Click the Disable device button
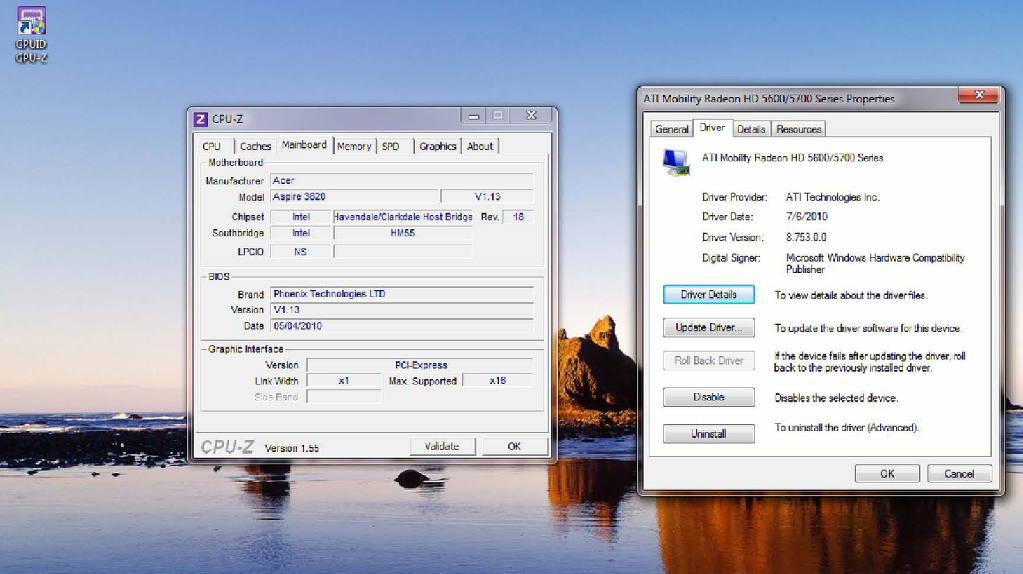The image size is (1023, 574). coord(709,397)
